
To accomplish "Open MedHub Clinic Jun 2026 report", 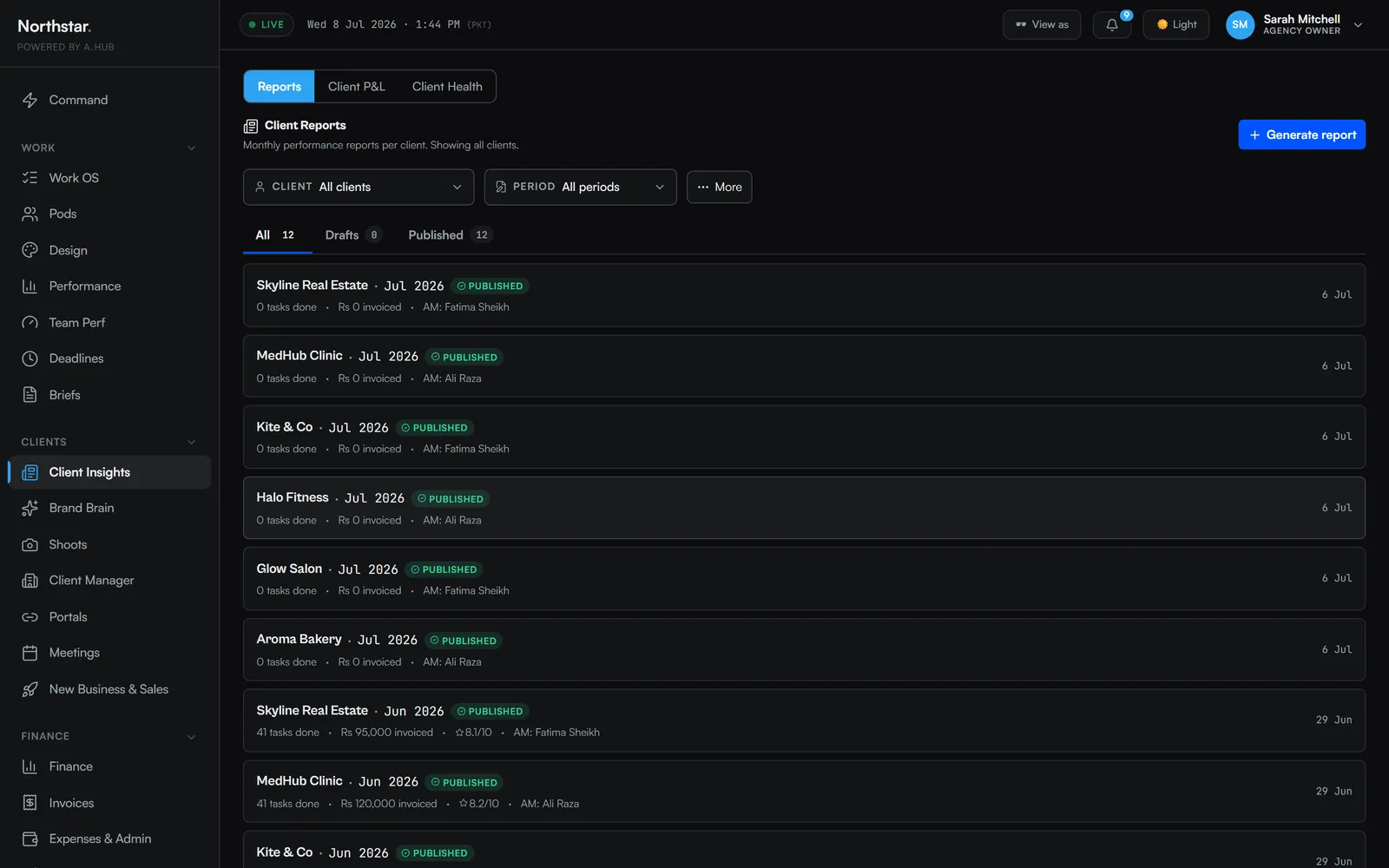I will (x=804, y=792).
